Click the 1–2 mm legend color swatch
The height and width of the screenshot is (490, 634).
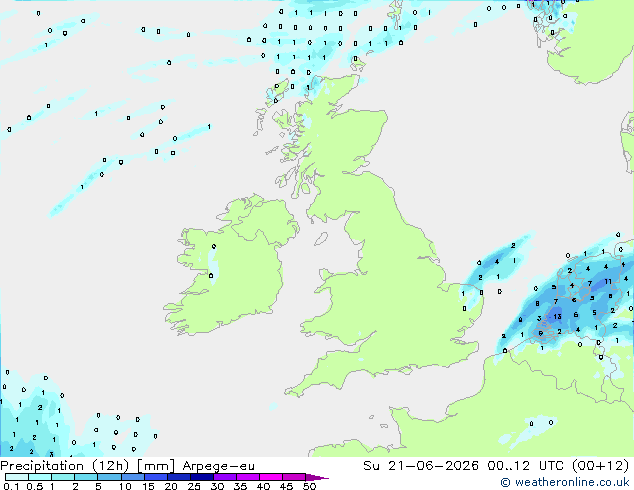(63, 477)
